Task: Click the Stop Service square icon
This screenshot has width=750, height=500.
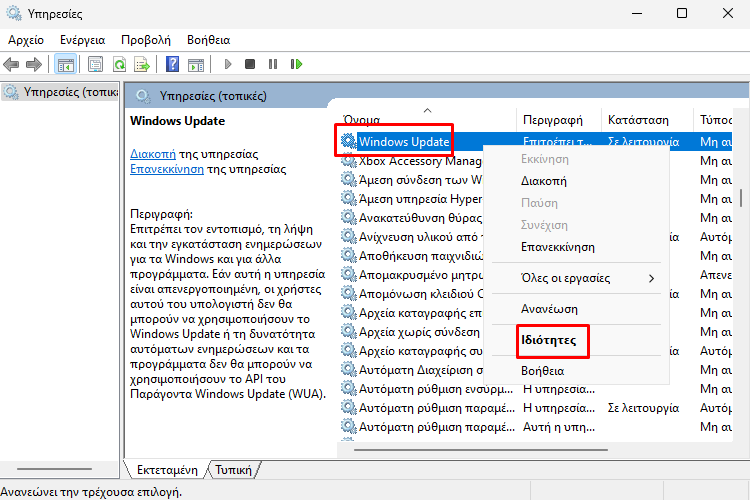Action: [x=250, y=64]
